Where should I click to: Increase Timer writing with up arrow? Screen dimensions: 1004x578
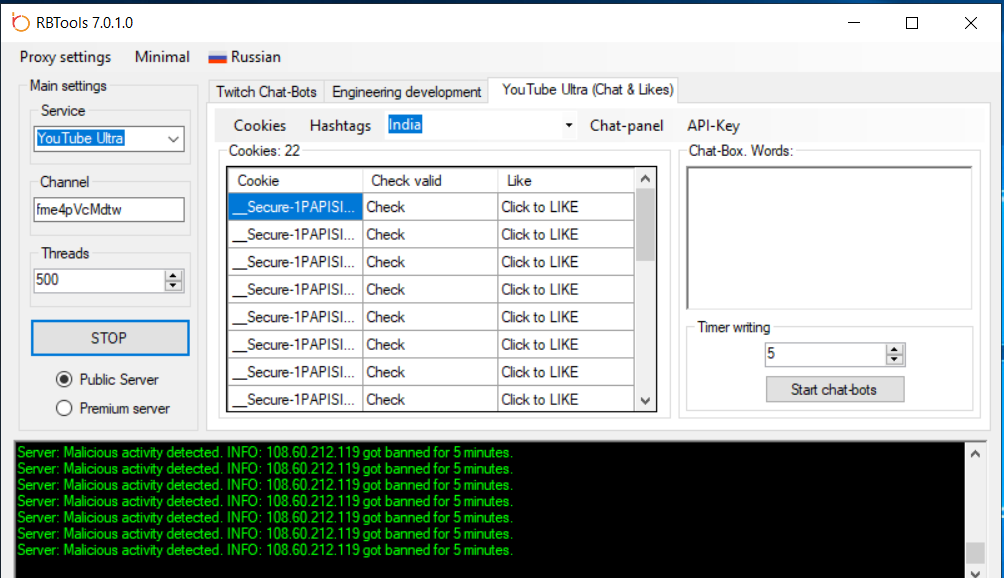(x=895, y=349)
